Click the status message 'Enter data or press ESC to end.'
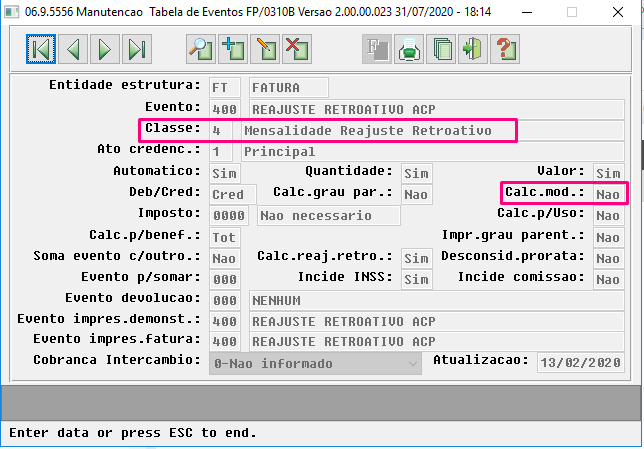Viewport: 644px width, 449px height. (x=133, y=433)
